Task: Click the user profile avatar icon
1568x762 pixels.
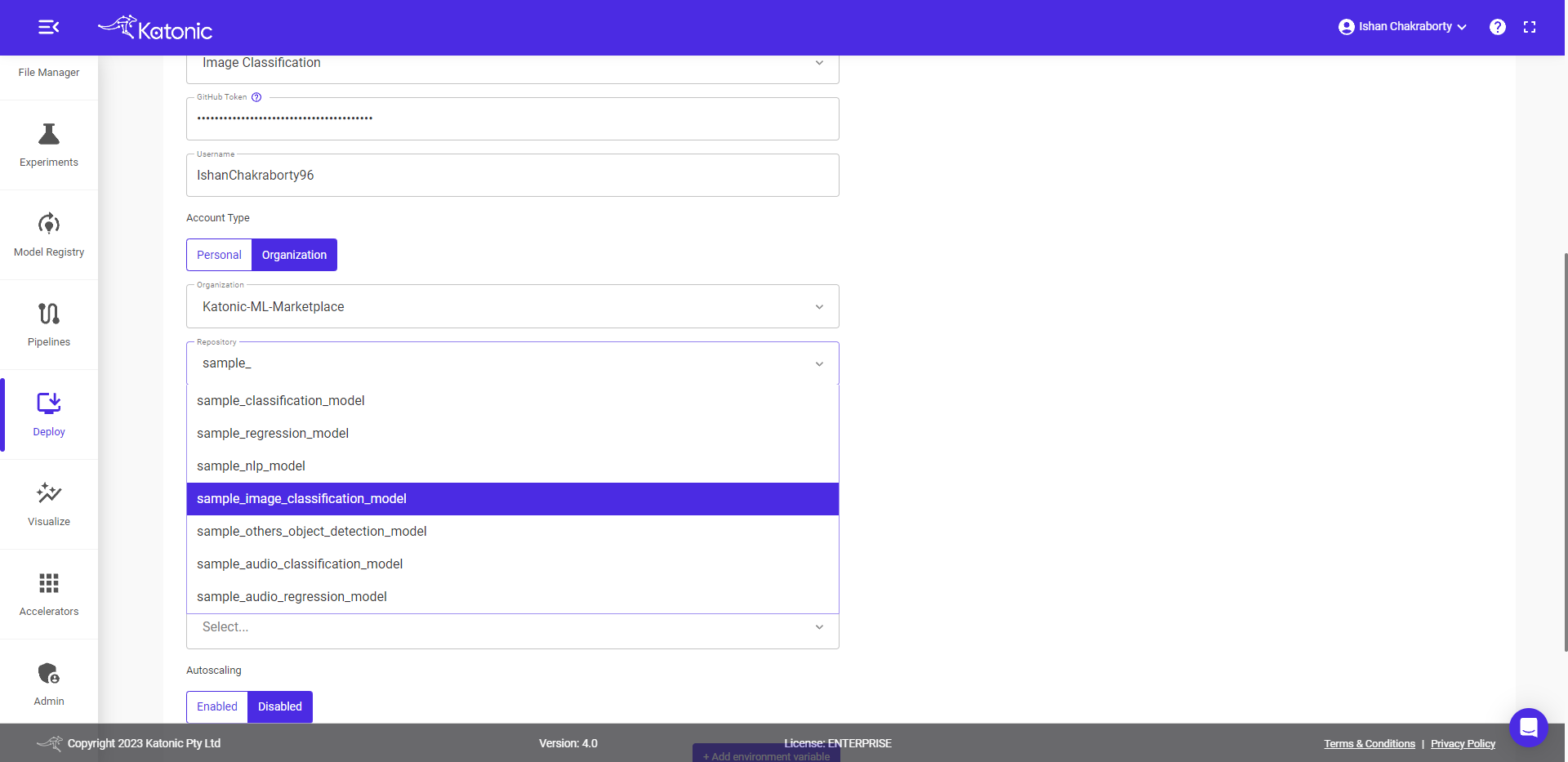Action: click(1346, 27)
